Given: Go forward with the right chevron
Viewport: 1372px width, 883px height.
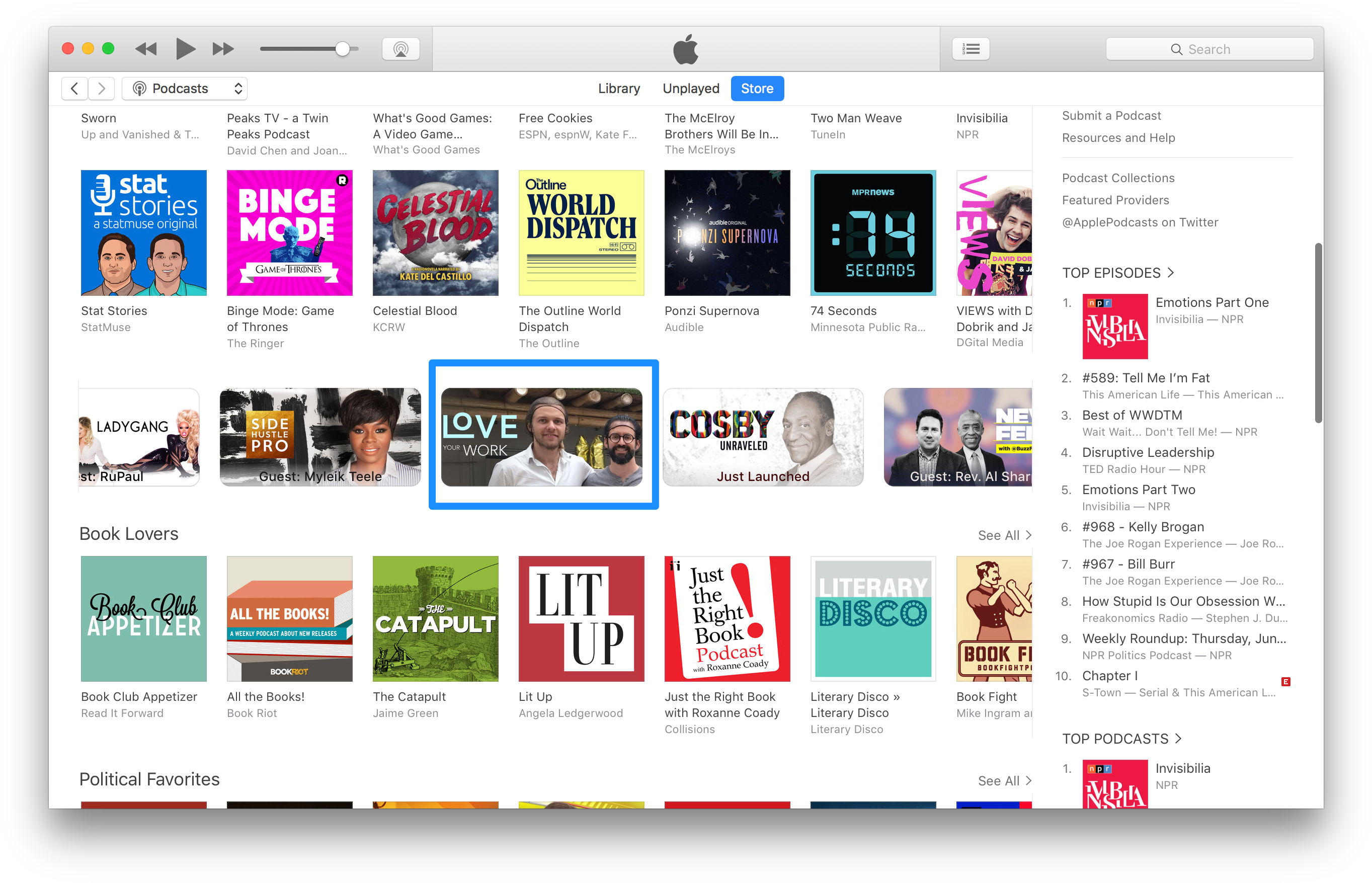Looking at the screenshot, I should 102,89.
